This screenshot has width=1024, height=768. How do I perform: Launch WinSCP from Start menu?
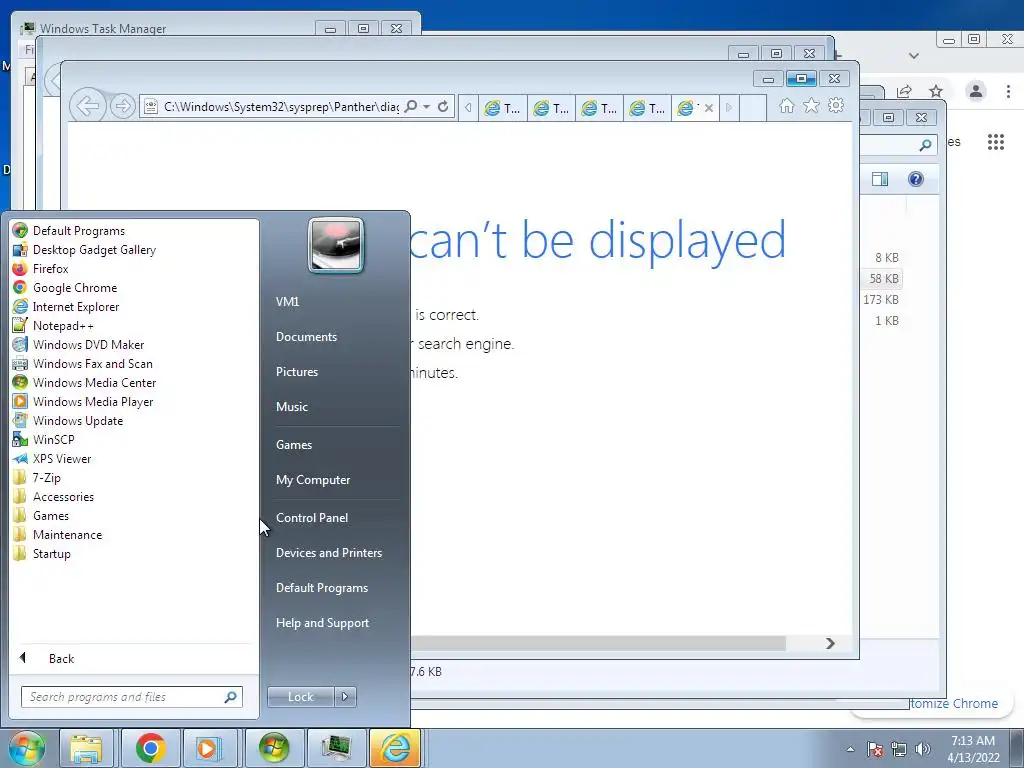click(x=54, y=439)
